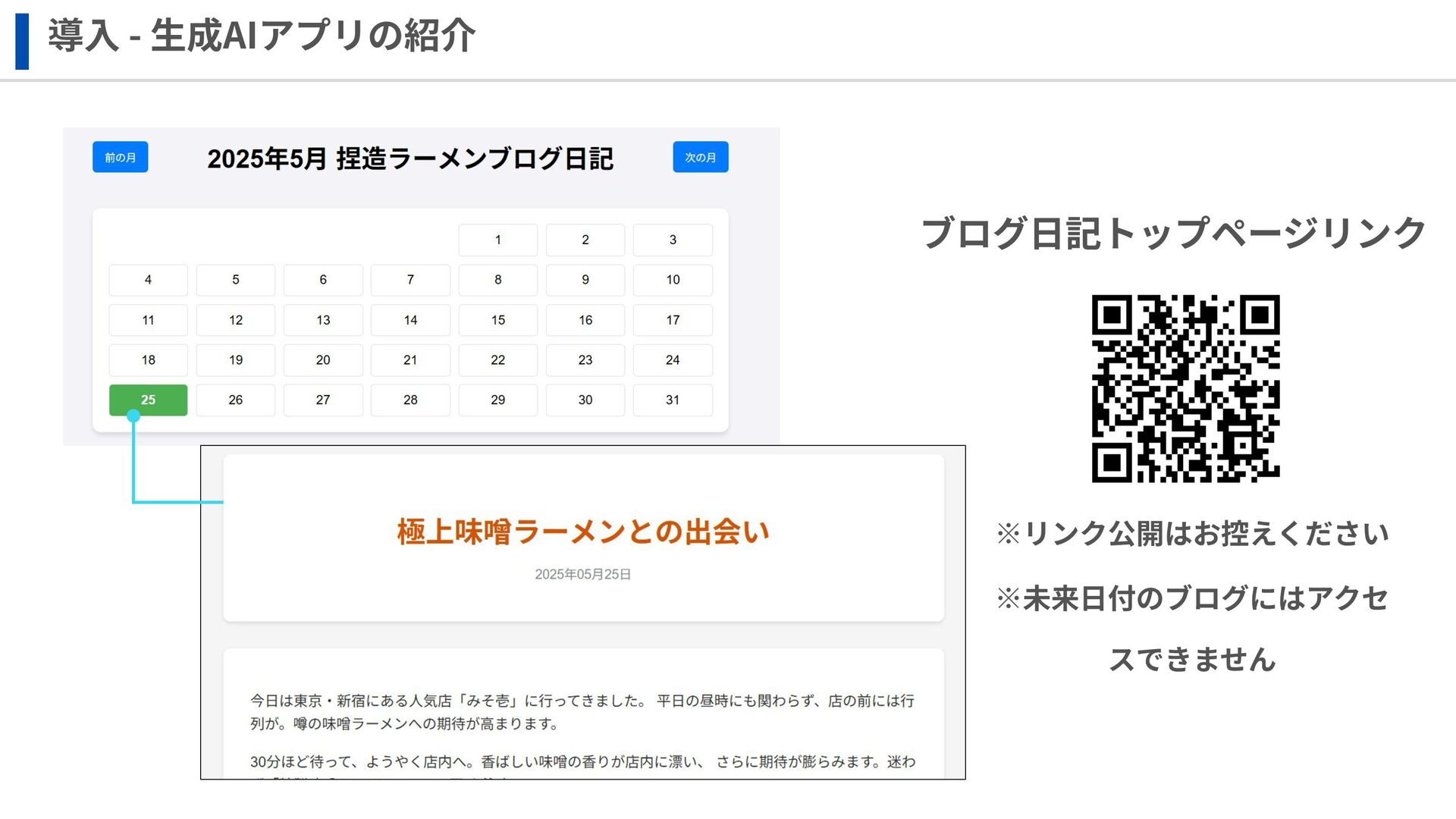Click the ブログ日記トップページリンク text
The image size is (1456, 819).
1173,233
